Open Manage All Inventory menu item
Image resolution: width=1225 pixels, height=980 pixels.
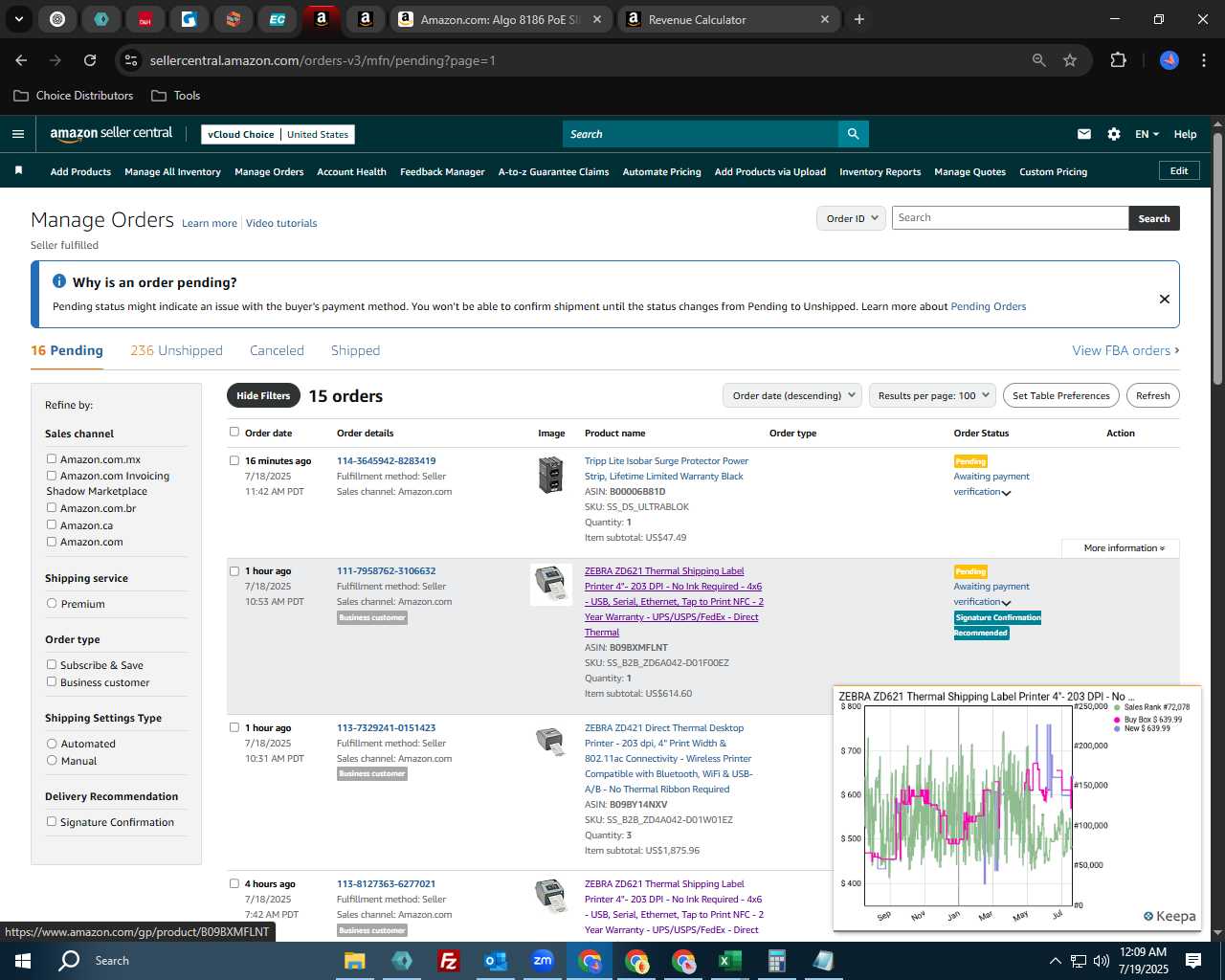point(172,172)
